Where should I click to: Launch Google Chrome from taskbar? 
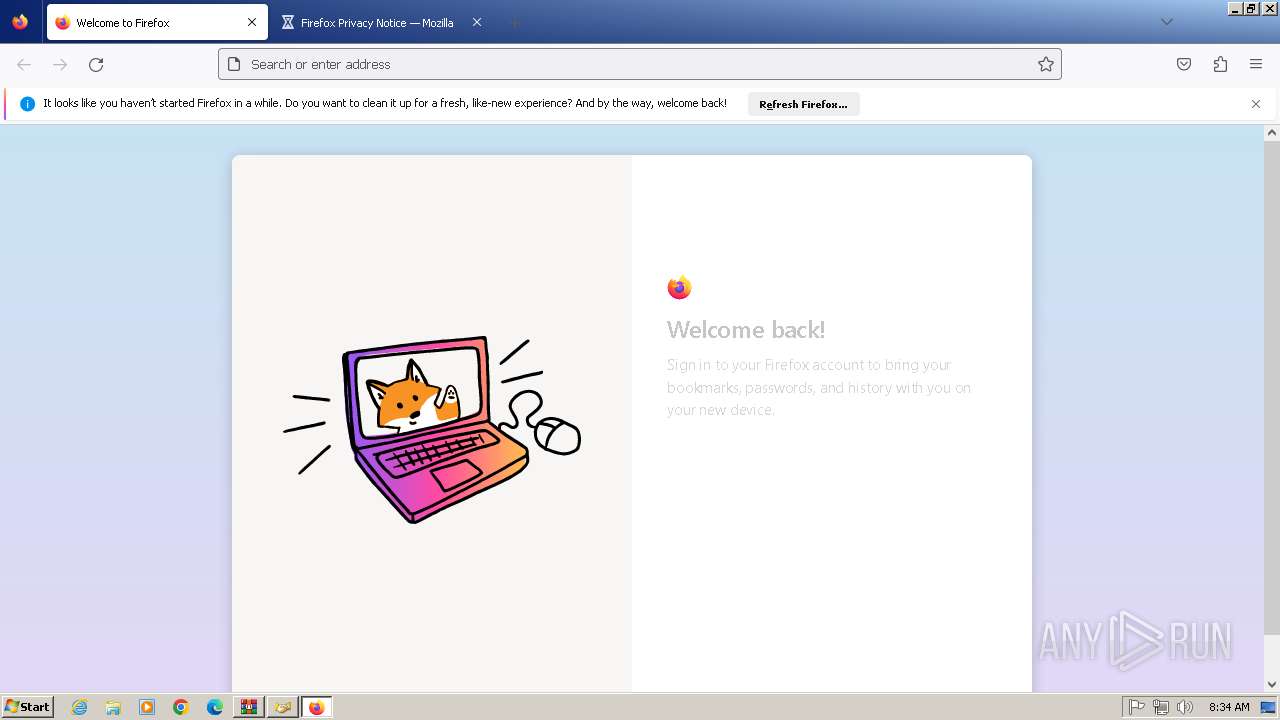181,707
